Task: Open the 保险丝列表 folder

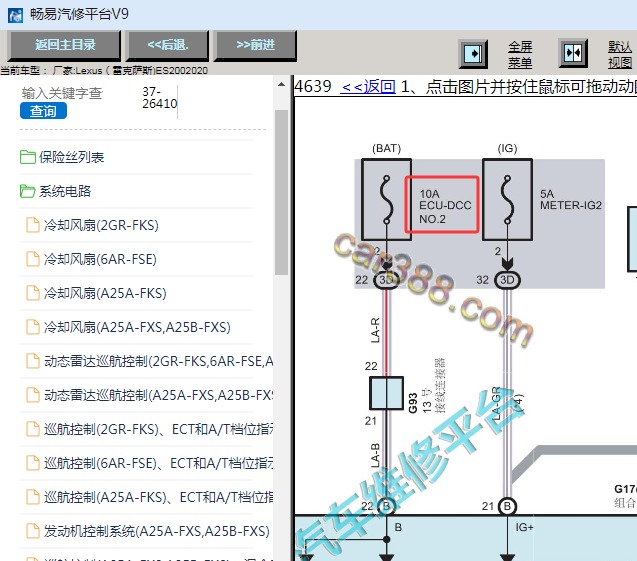Action: tap(72, 157)
